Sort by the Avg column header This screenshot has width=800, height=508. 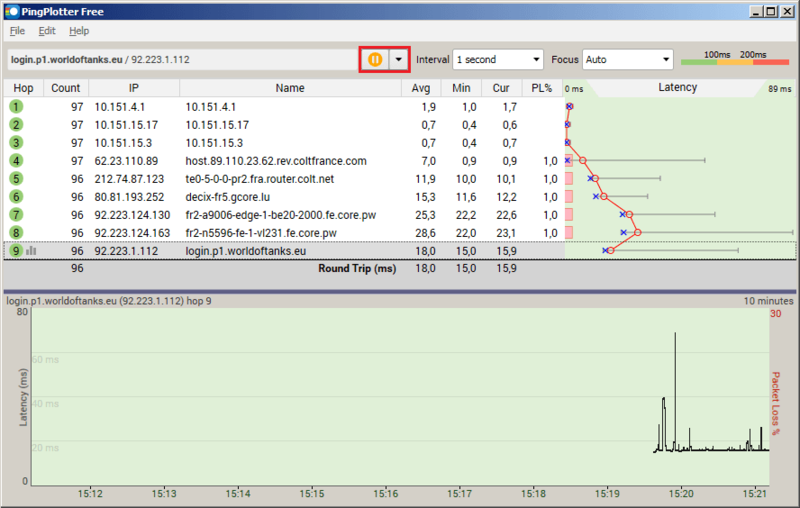click(x=421, y=88)
